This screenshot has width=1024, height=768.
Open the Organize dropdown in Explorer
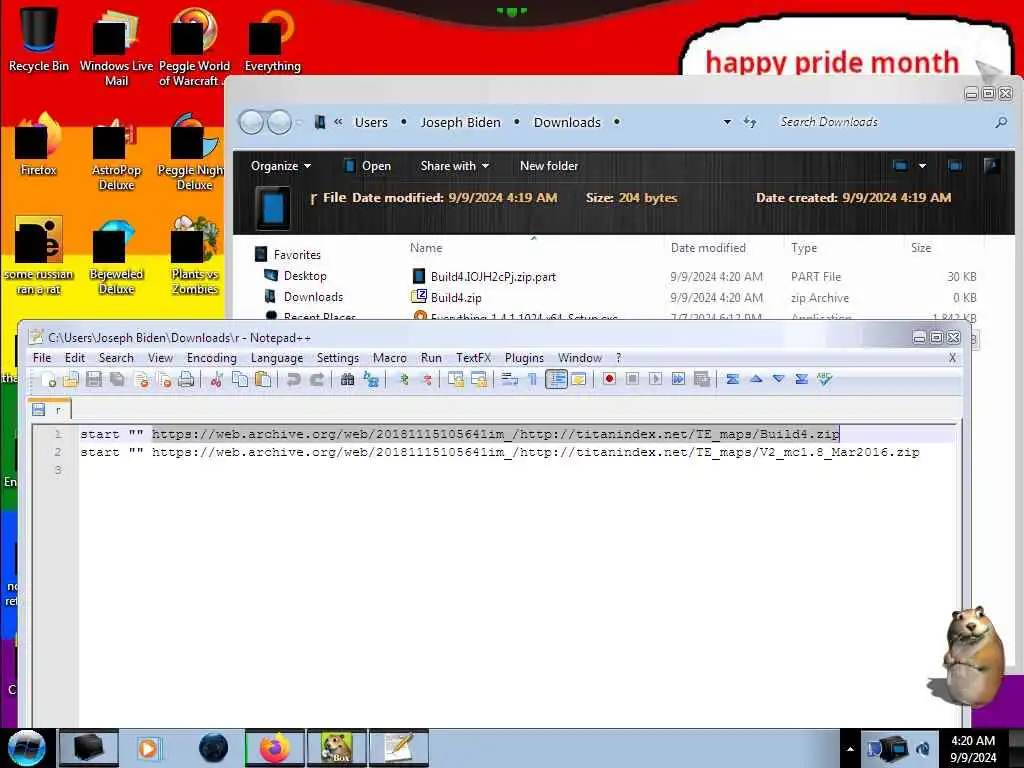pos(281,166)
